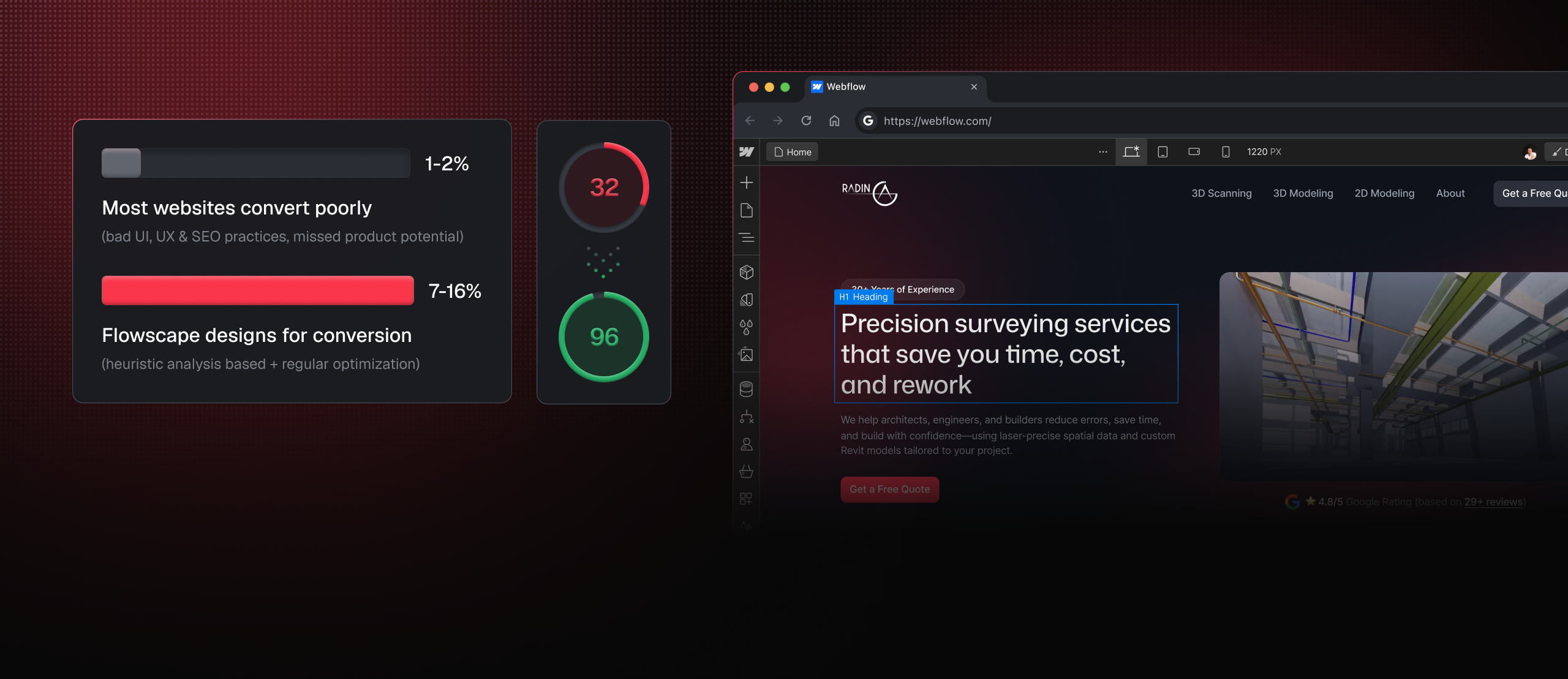Select the 3D Scanning menu item
The width and height of the screenshot is (1568, 679).
click(x=1221, y=193)
